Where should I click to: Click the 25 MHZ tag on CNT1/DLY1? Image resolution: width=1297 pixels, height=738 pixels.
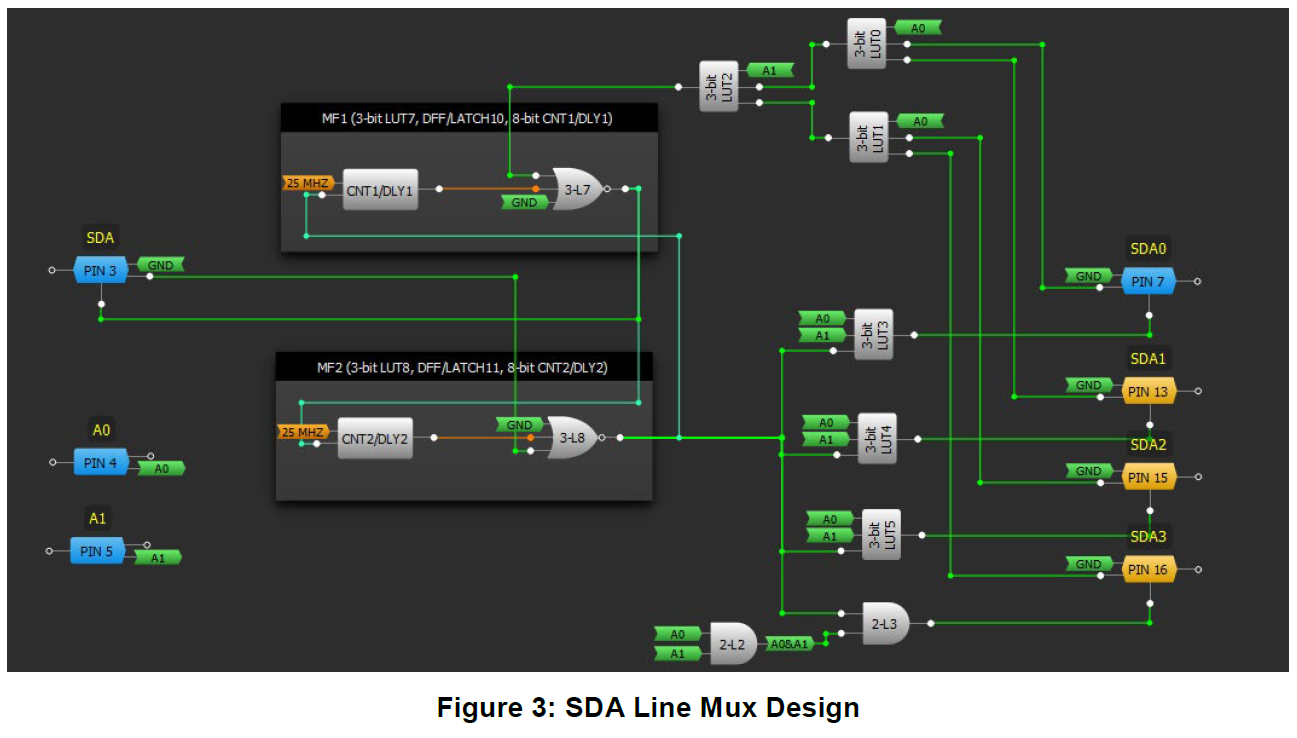tap(308, 183)
